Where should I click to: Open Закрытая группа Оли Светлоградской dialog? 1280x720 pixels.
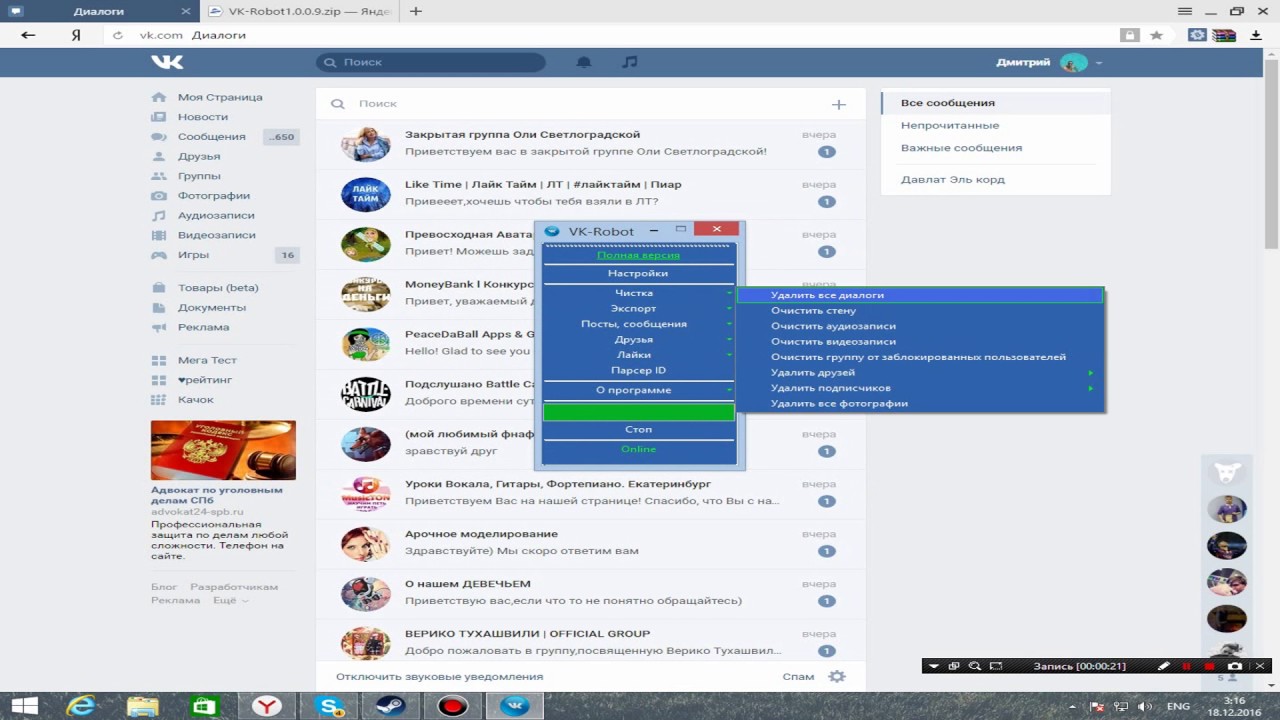[x=590, y=143]
